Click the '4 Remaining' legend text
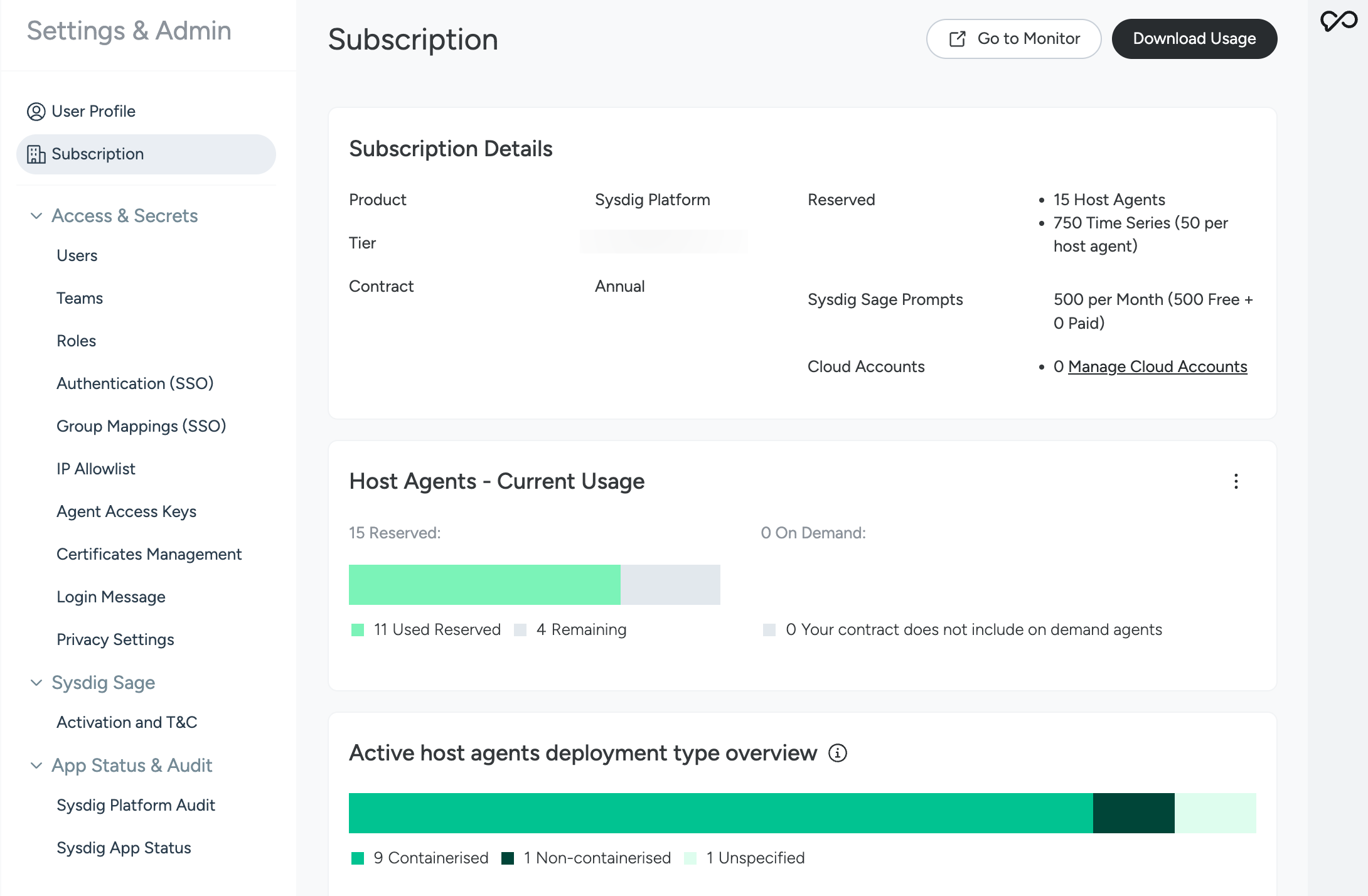 coord(582,630)
